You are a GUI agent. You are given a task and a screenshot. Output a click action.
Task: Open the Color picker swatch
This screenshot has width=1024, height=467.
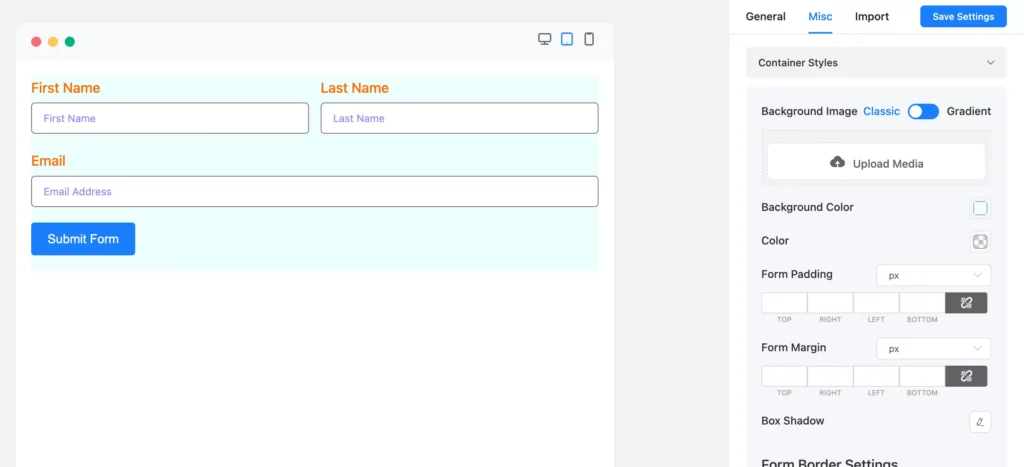980,242
